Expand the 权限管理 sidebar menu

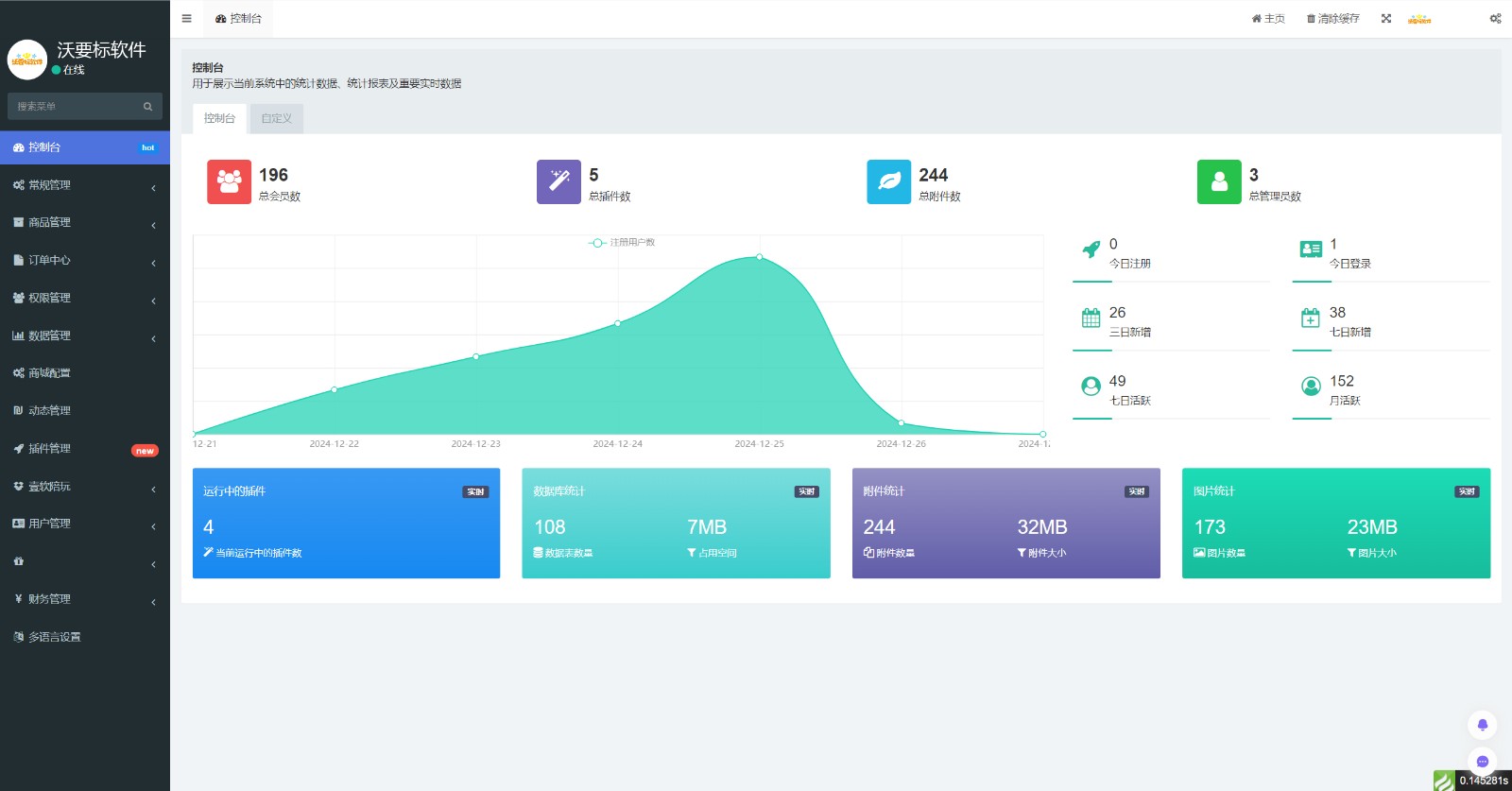point(85,299)
